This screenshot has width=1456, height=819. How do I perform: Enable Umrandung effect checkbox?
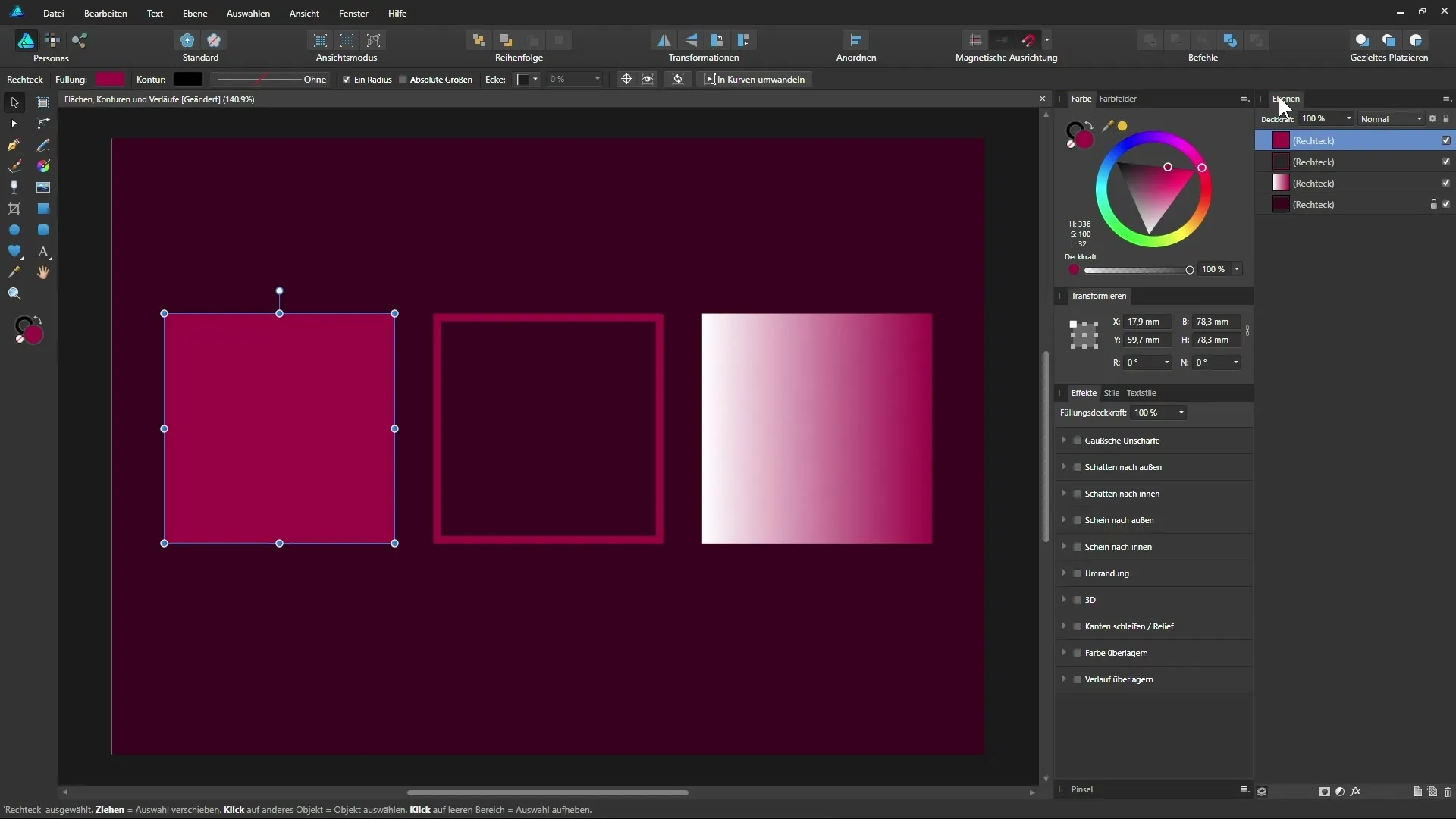coord(1077,573)
